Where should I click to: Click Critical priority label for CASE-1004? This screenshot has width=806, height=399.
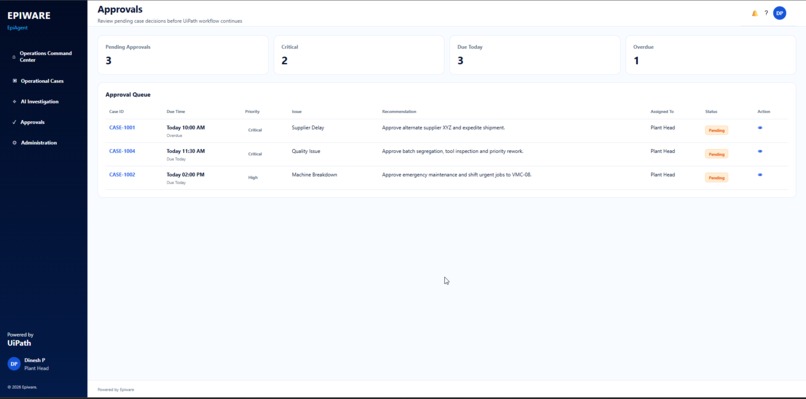(255, 154)
